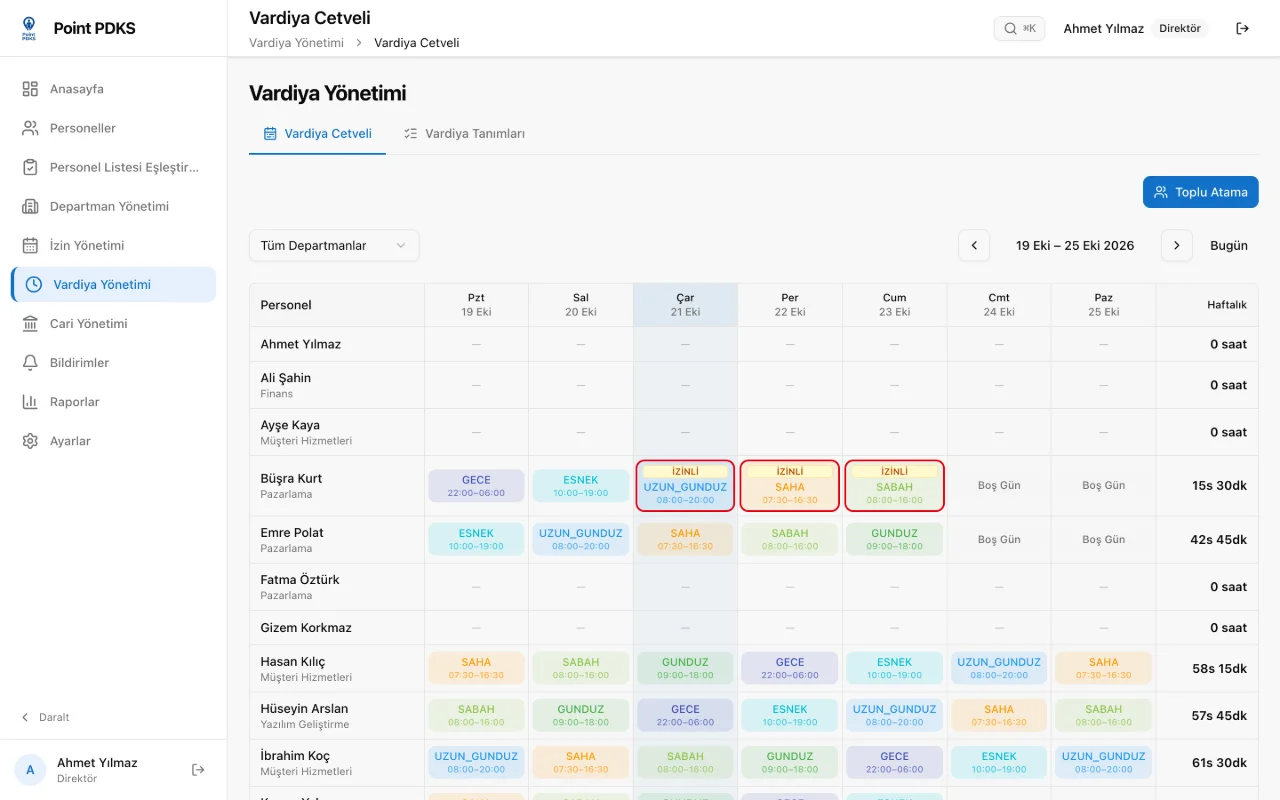This screenshot has width=1280, height=800.
Task: Open Tüm Departmanlar dropdown
Action: click(334, 245)
